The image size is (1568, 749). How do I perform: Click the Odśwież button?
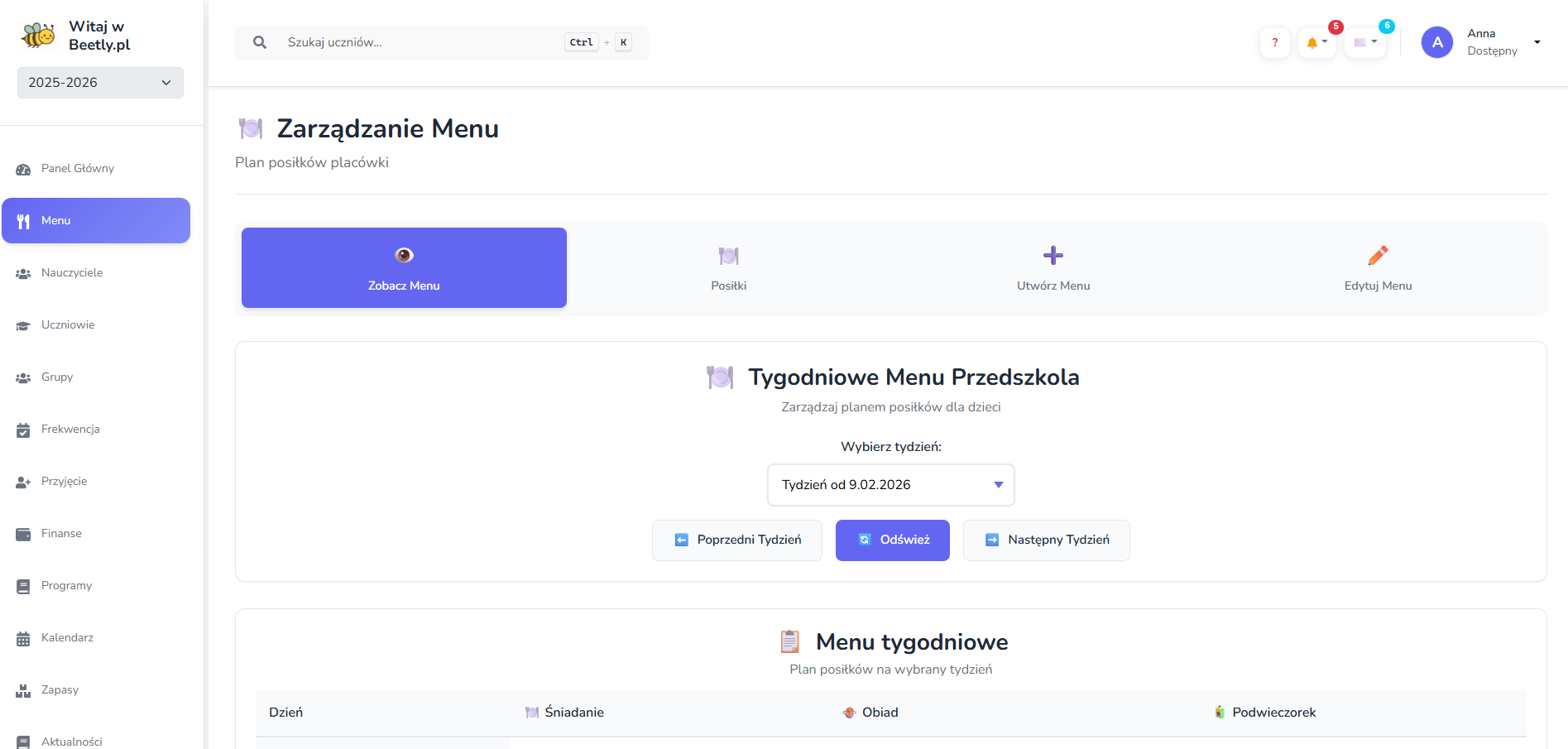pyautogui.click(x=892, y=540)
